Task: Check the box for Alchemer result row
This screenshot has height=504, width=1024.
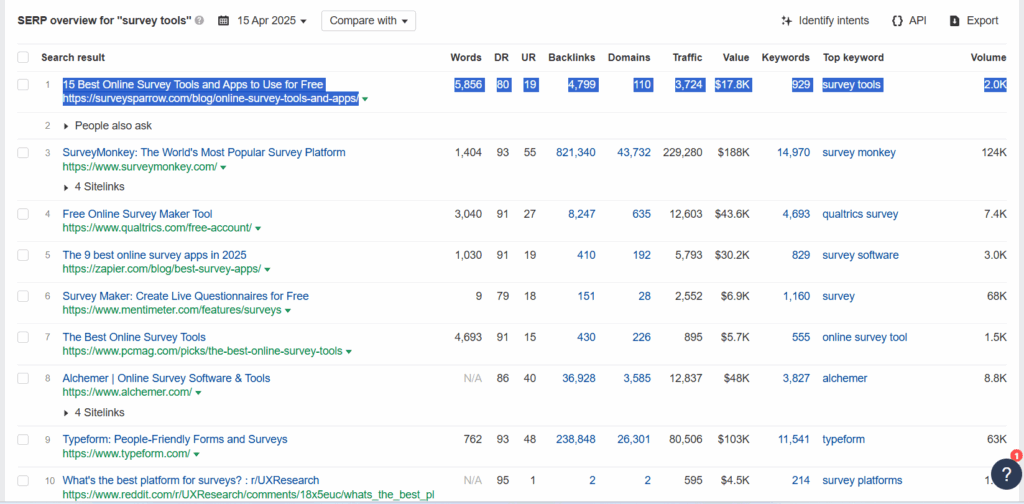Action: [24, 378]
